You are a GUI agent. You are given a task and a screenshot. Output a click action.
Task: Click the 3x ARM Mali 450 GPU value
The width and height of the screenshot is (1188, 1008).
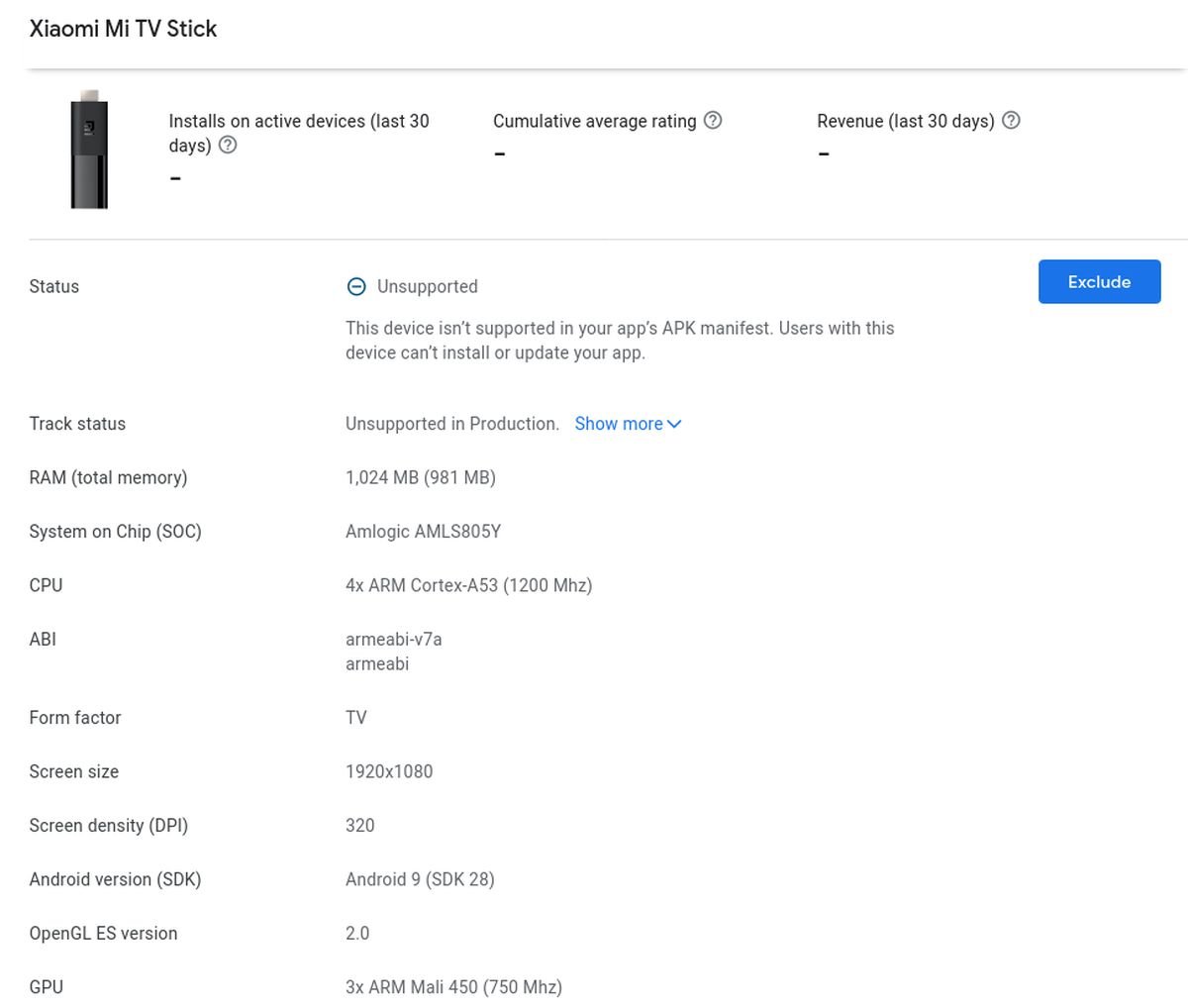(453, 987)
